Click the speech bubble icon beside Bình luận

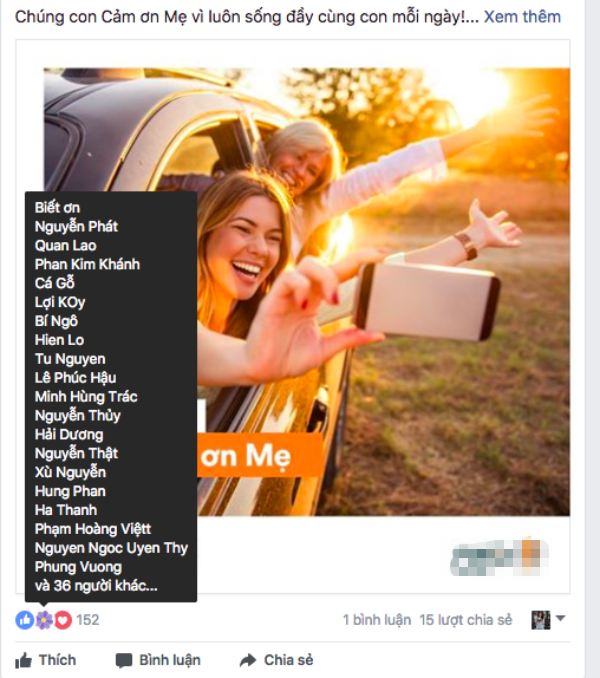[x=124, y=661]
